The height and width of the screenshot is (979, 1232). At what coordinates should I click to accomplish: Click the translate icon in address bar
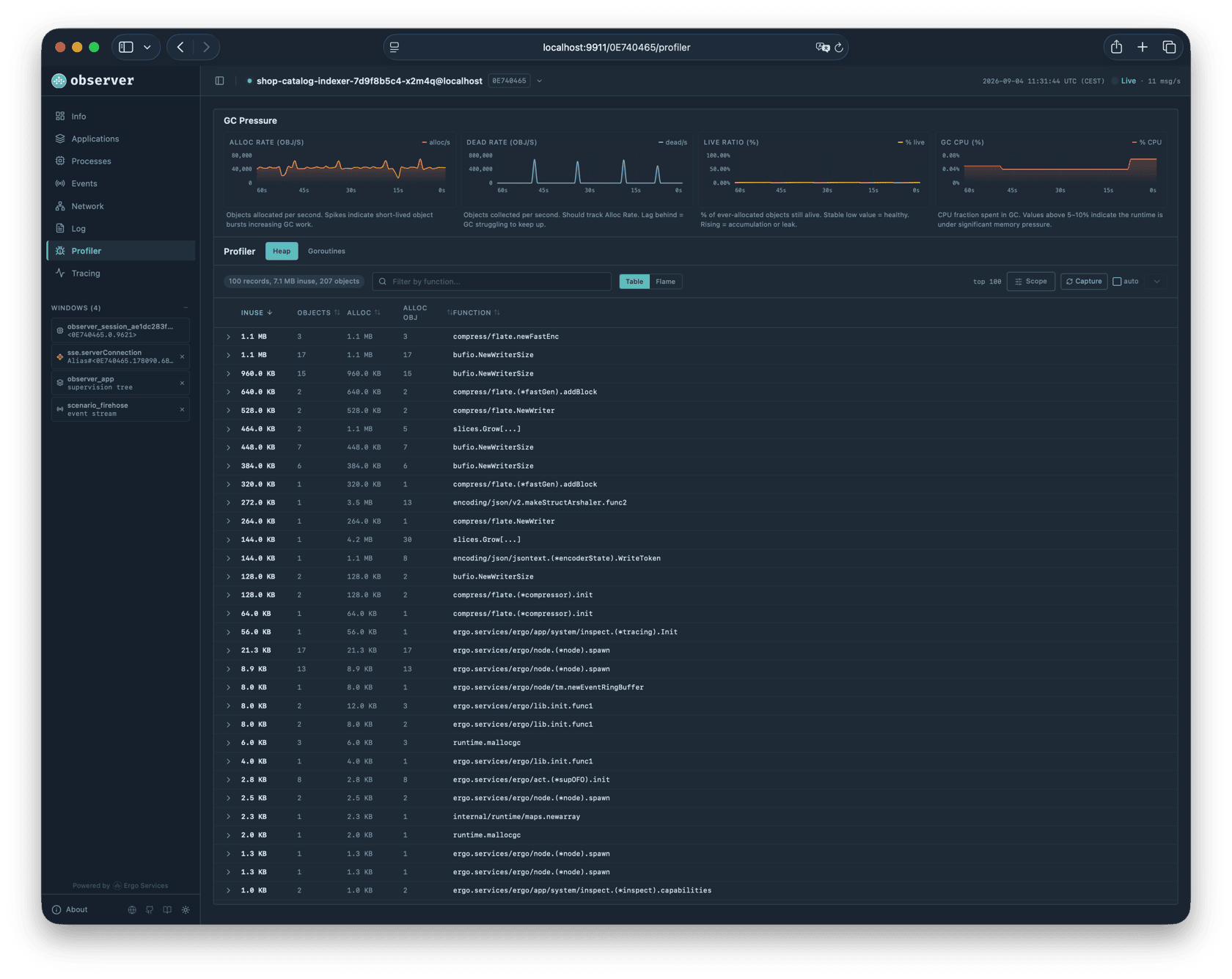click(822, 48)
